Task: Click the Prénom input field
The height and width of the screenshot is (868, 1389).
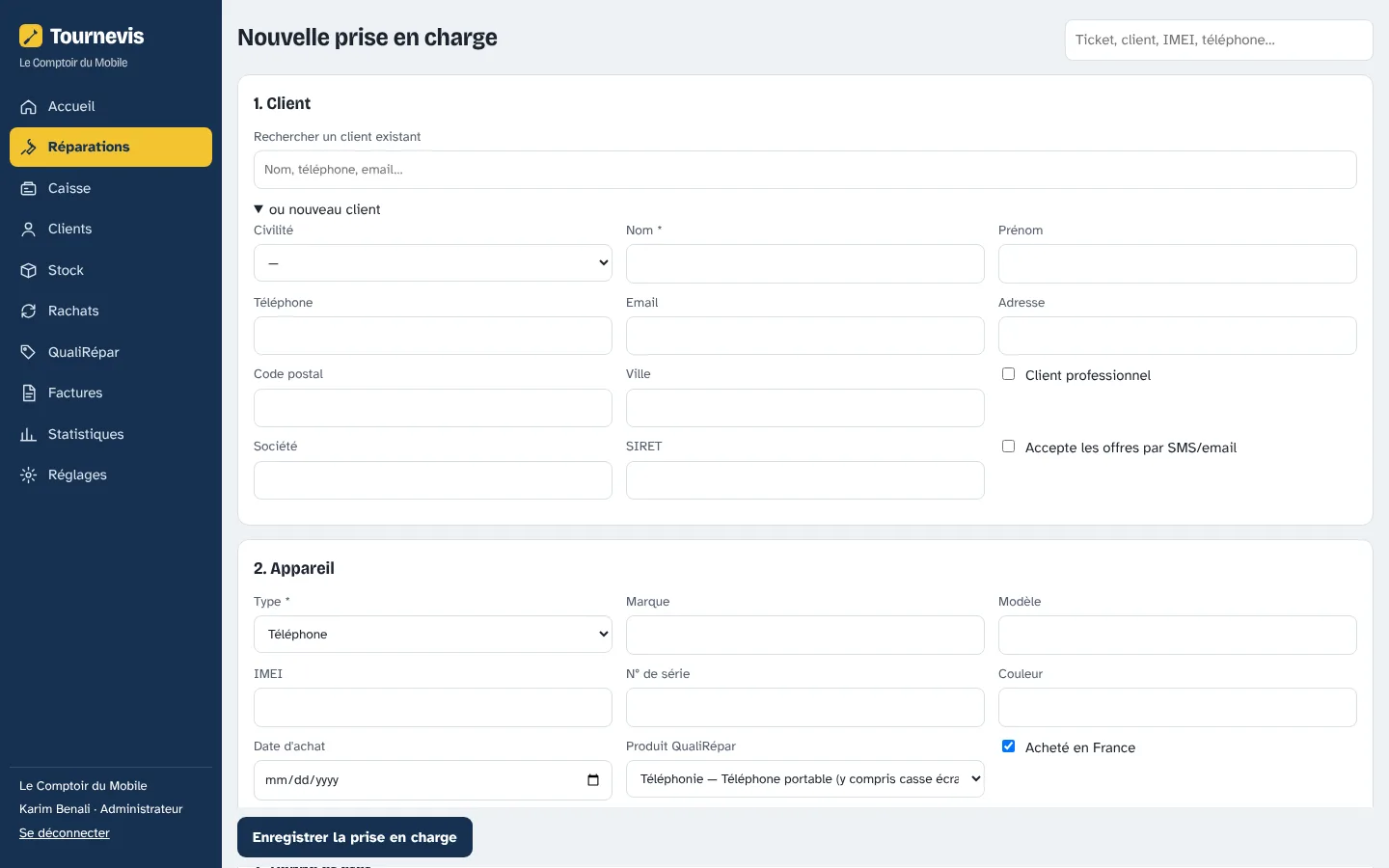Action: coord(1178,263)
